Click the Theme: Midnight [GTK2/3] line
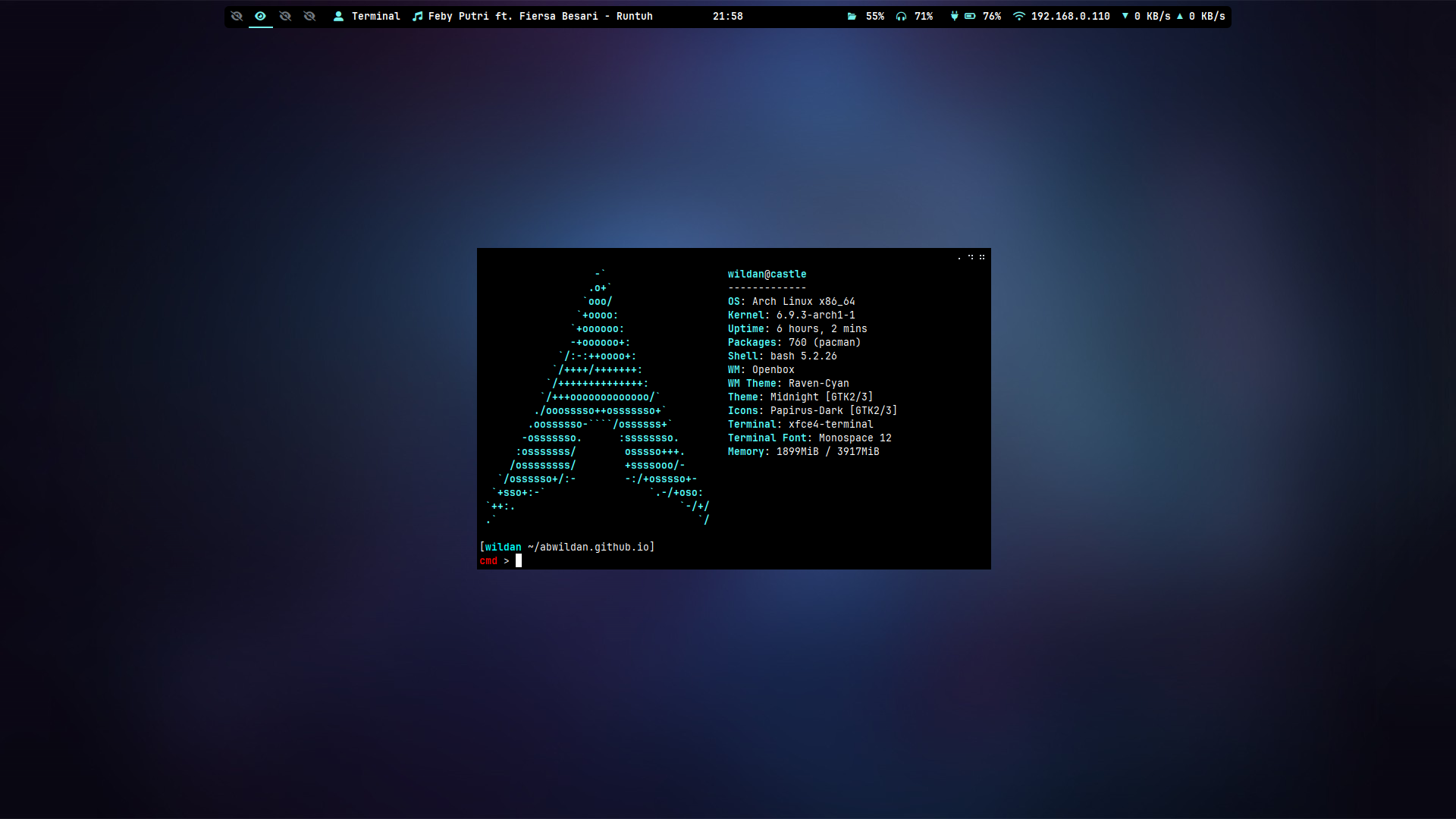Screen dimensions: 1456x819 click(800, 397)
